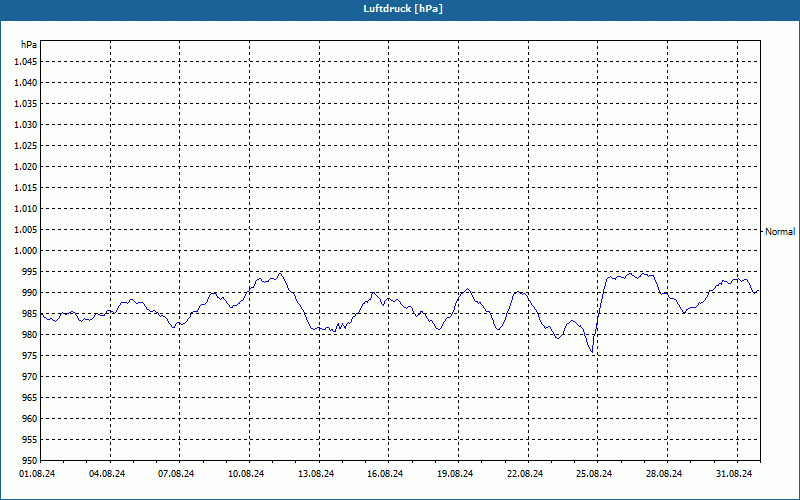The image size is (800, 500).
Task: Click the 01.08.24 date label
Action: click(37, 474)
